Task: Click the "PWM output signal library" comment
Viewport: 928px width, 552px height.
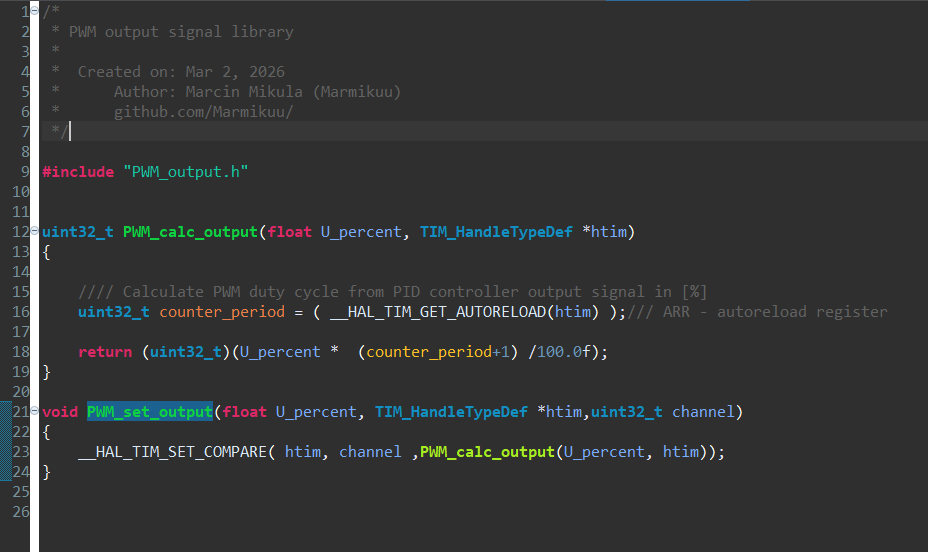Action: (181, 32)
